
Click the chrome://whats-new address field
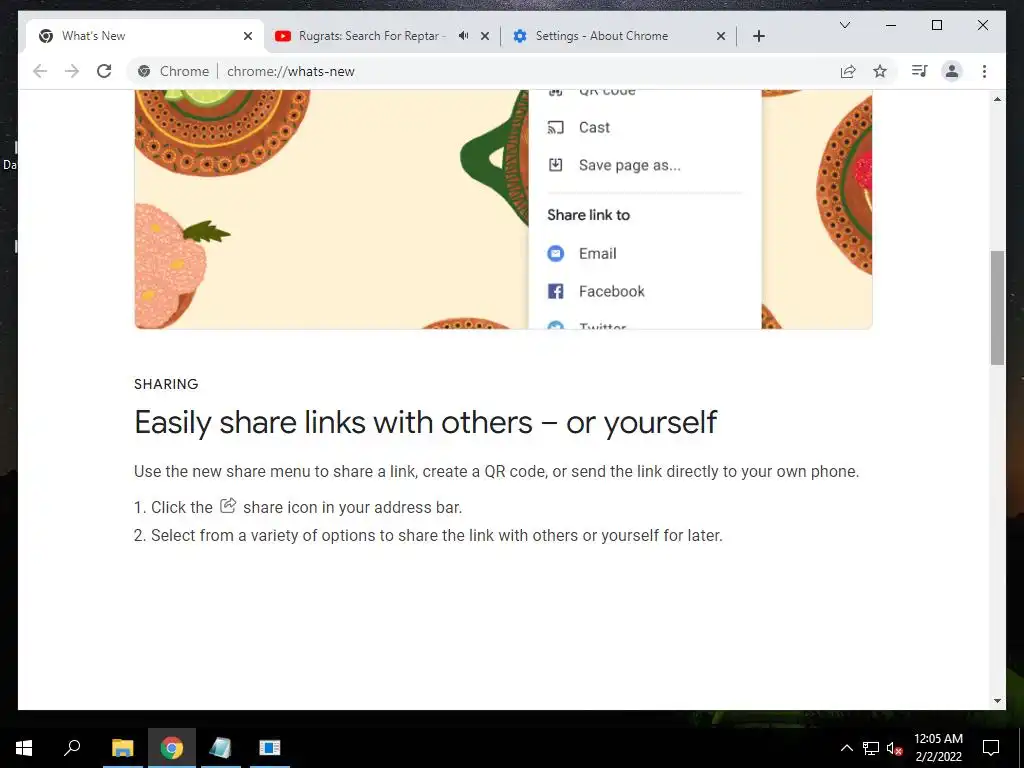(x=291, y=71)
